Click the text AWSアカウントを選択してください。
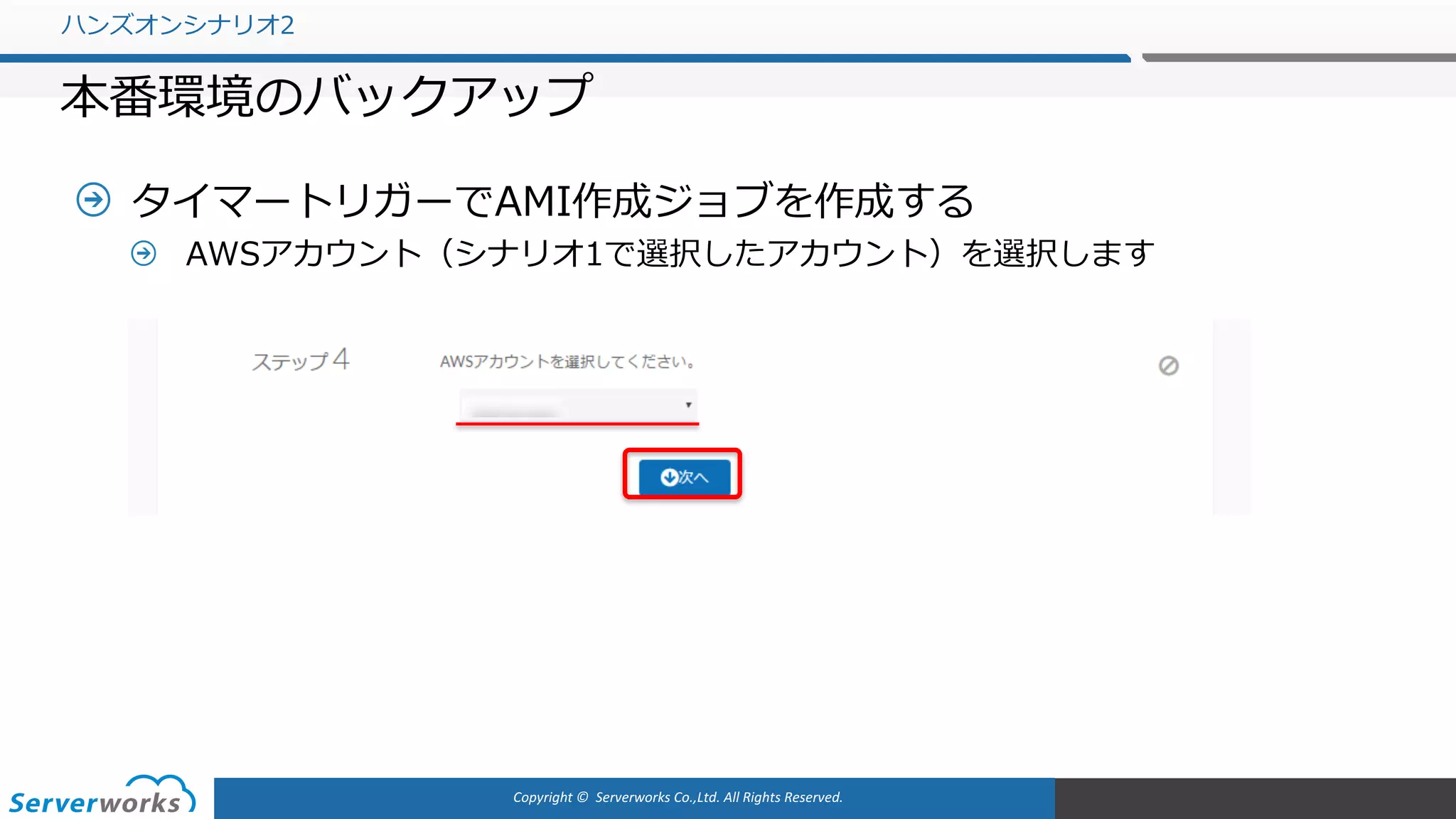Image resolution: width=1456 pixels, height=819 pixels. (567, 362)
